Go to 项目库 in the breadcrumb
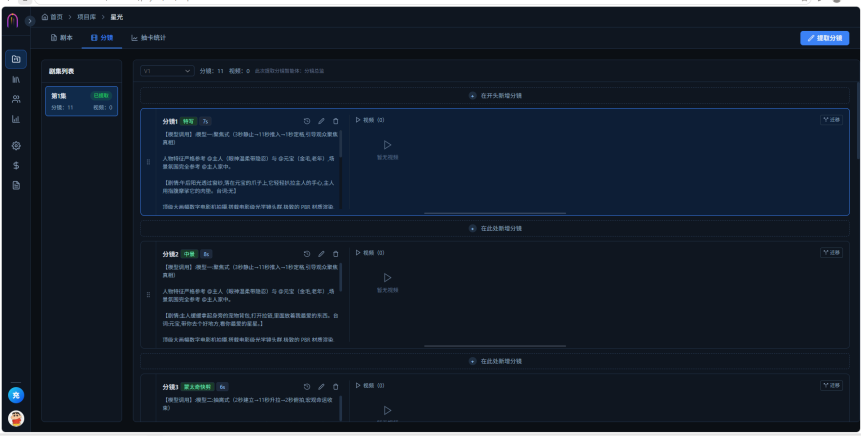This screenshot has width=861, height=436. tap(86, 17)
